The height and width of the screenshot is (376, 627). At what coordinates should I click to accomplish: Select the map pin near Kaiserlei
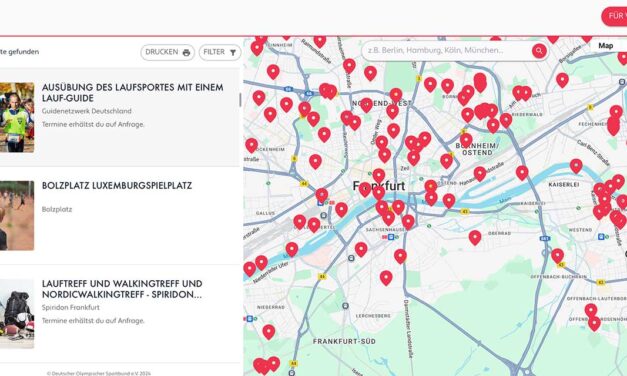click(576, 165)
